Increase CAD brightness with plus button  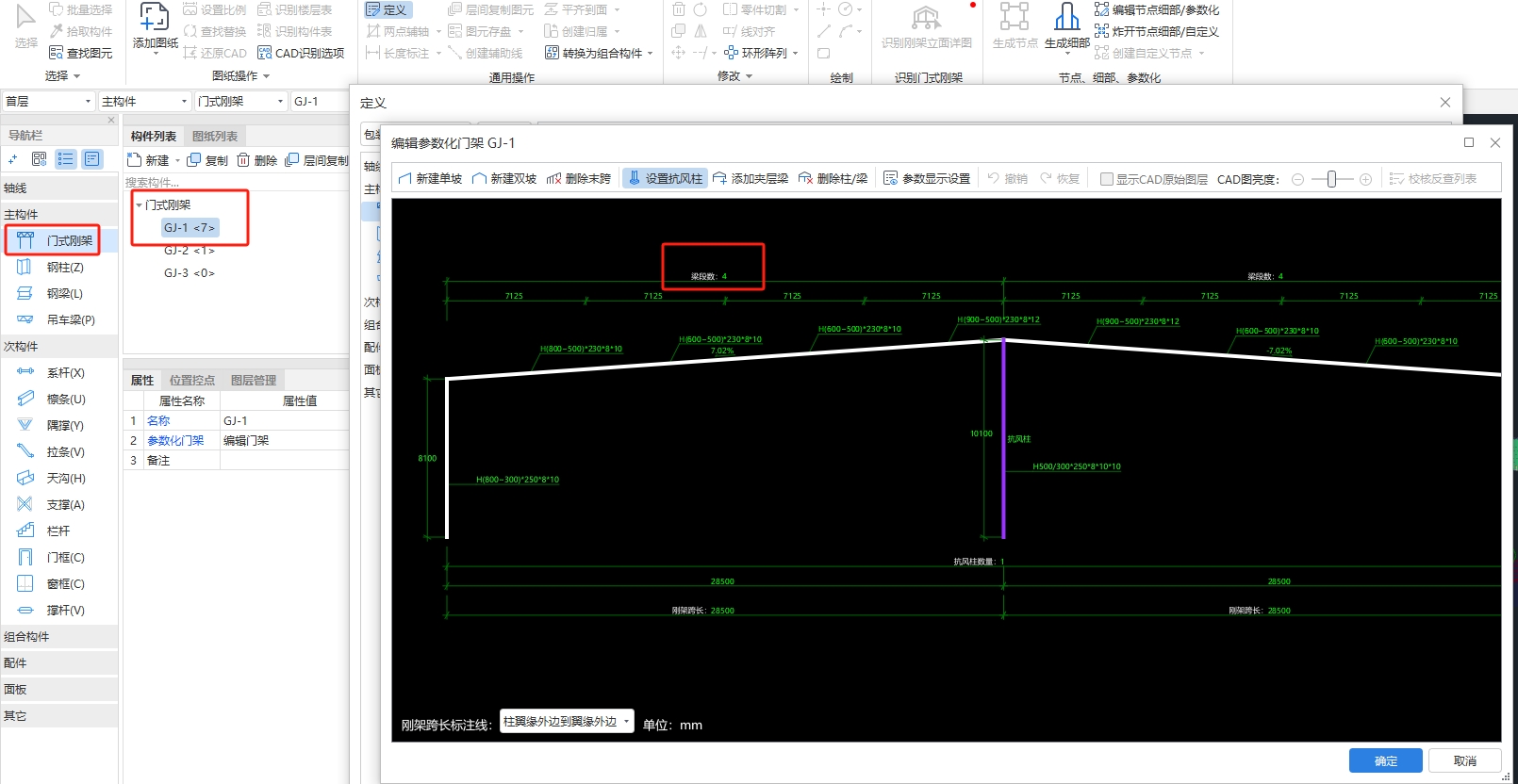(1365, 179)
